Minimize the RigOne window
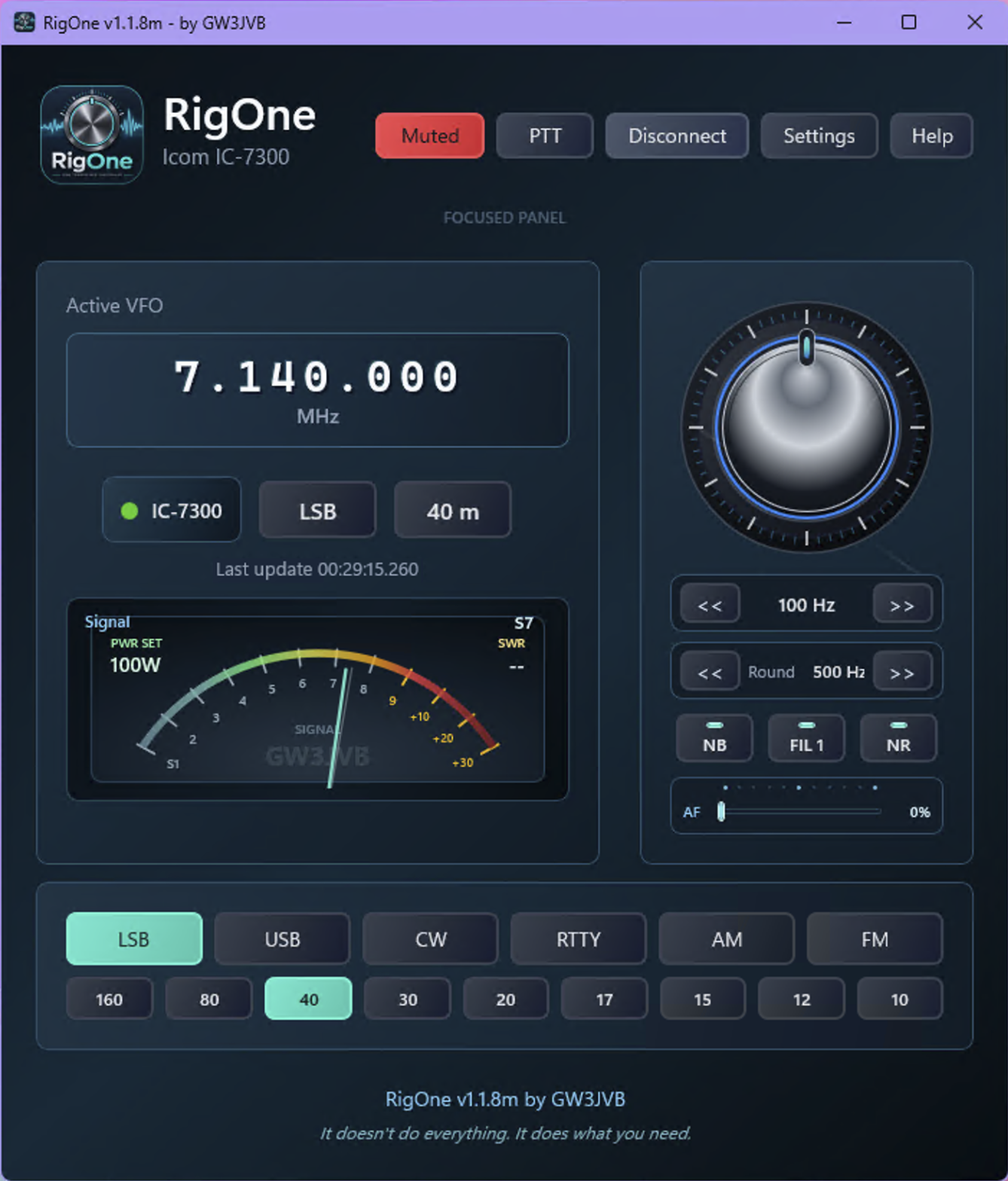The height and width of the screenshot is (1181, 1008). [845, 23]
